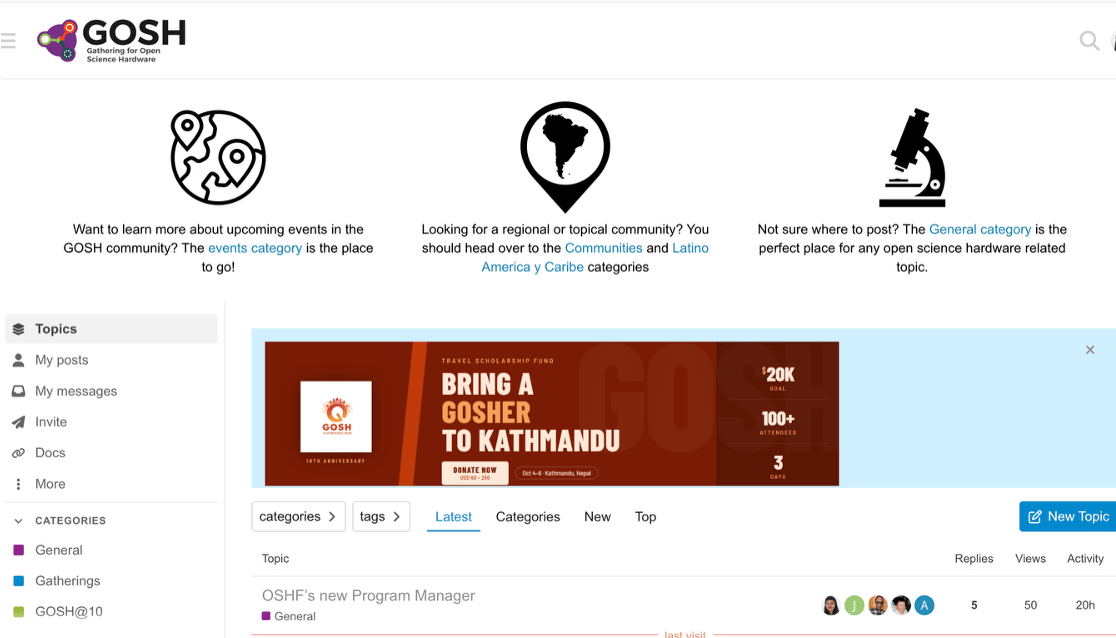Click the blue Gatherings color swatch
This screenshot has width=1116, height=638.
(x=19, y=581)
